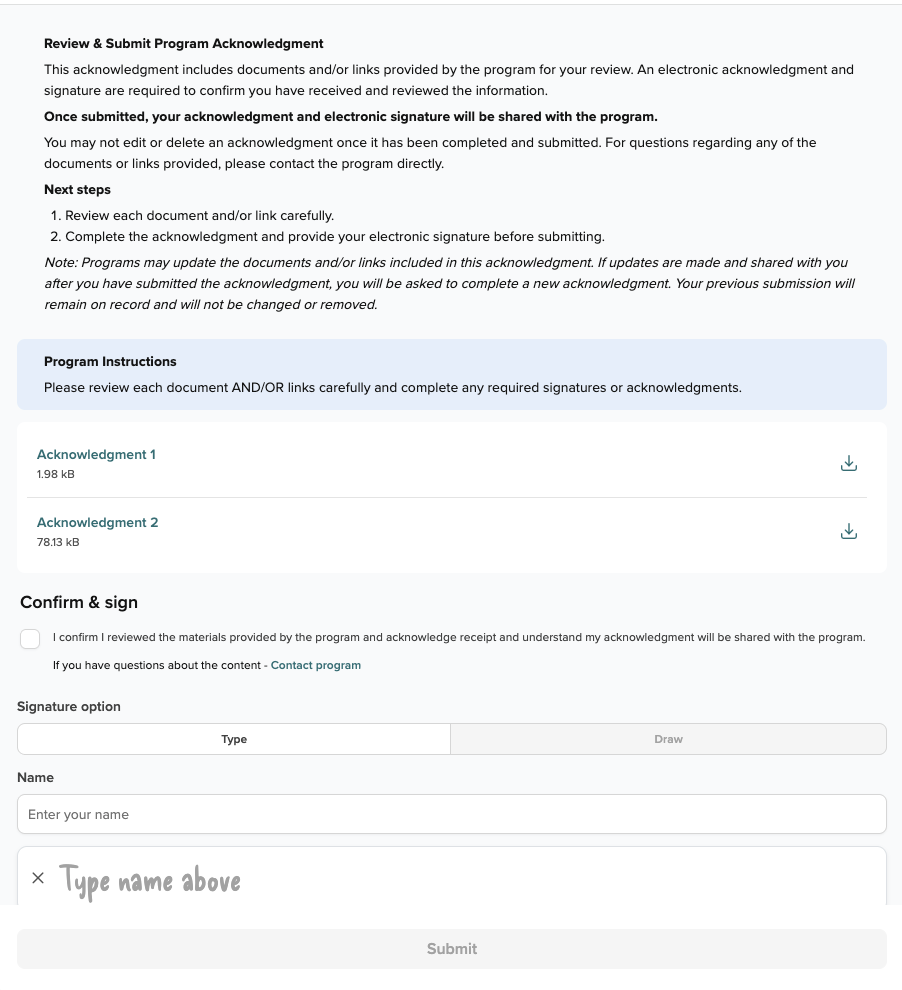Select the 'Type name above' signature preview
This screenshot has height=990, width=902.
(150, 881)
